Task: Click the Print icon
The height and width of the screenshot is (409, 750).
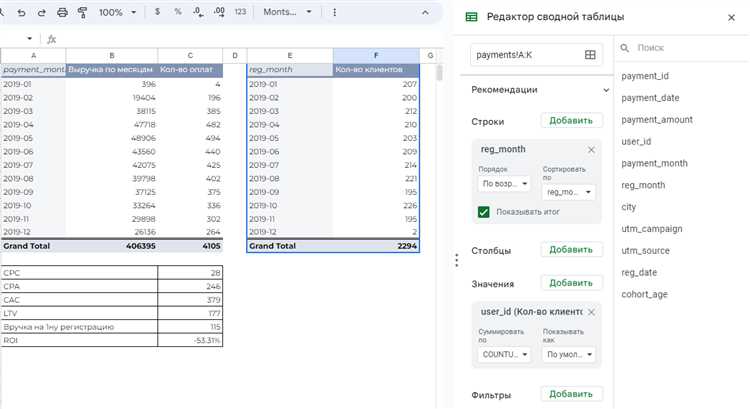Action: [62, 12]
